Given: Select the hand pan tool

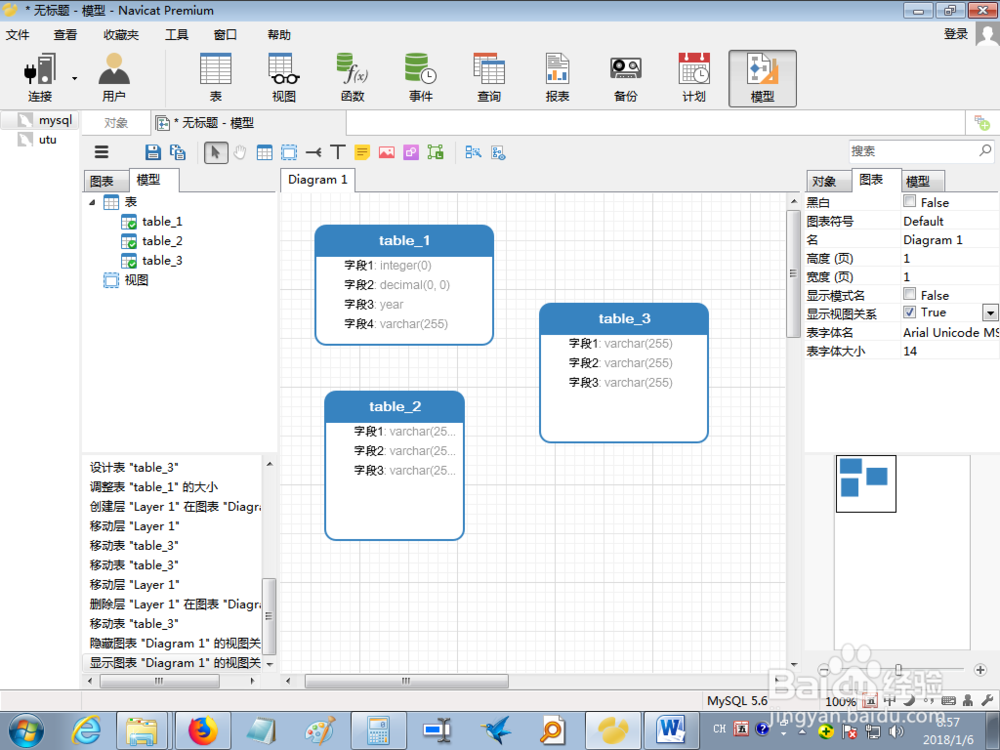Looking at the screenshot, I should (240, 152).
